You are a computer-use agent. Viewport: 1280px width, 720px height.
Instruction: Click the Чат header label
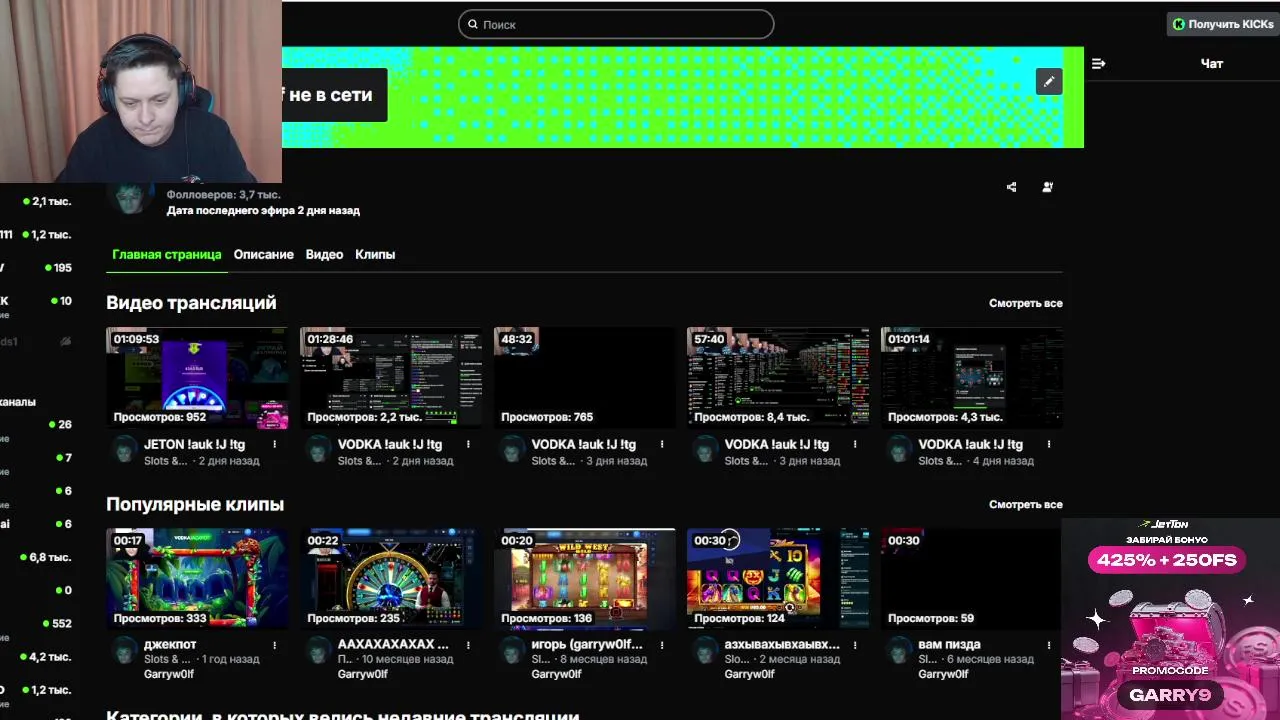click(x=1211, y=63)
